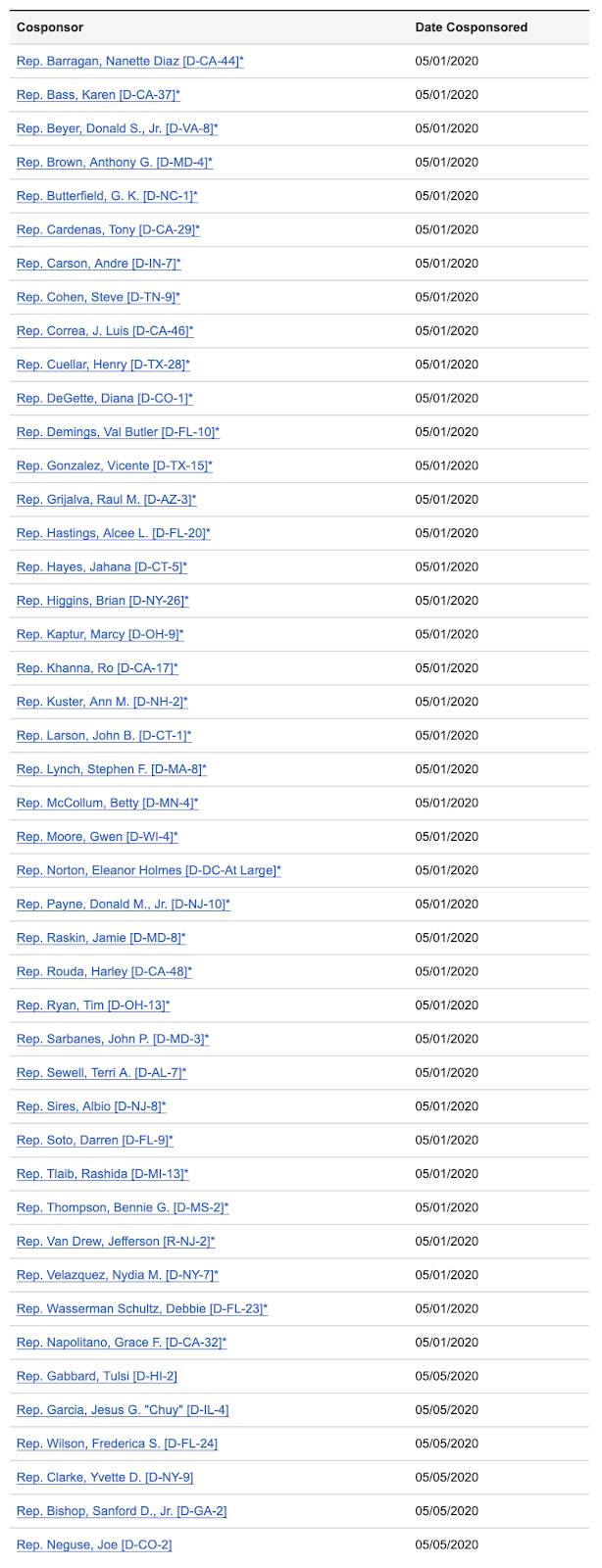Open Rep. Hayes, Jahana link
This screenshot has height=1568, width=602.
[x=102, y=566]
